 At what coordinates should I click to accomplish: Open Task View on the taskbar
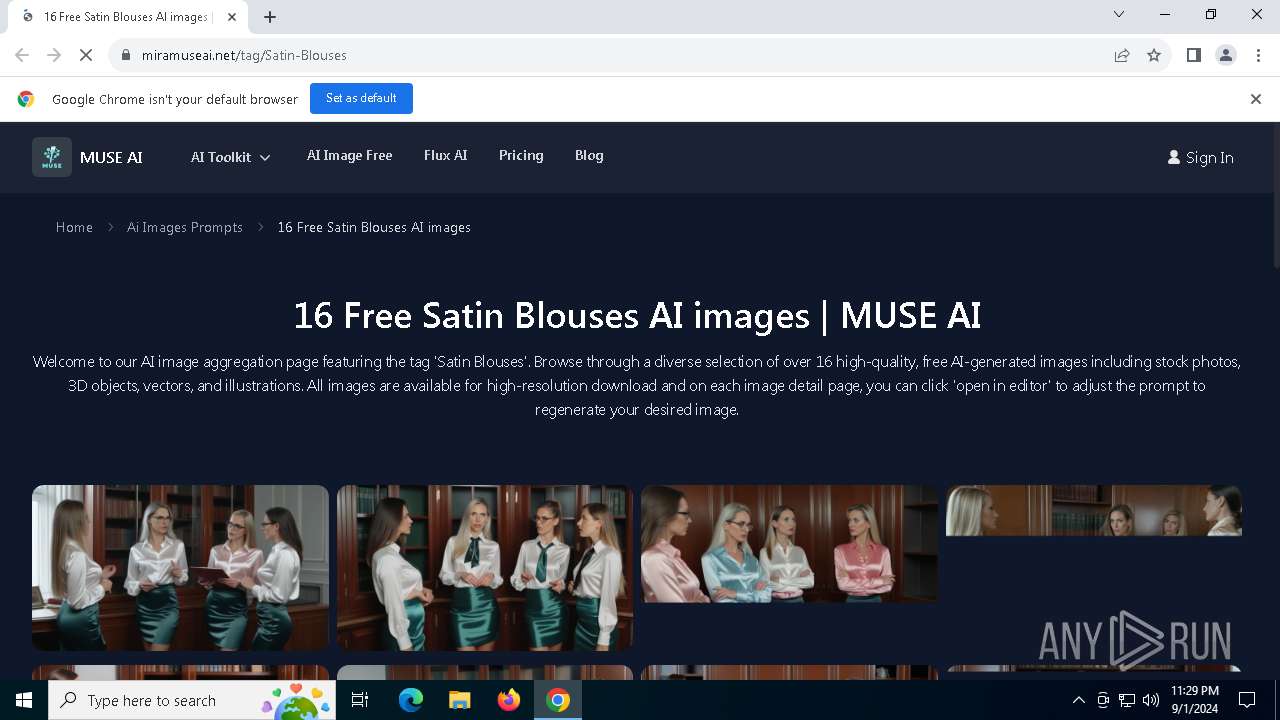(x=360, y=700)
